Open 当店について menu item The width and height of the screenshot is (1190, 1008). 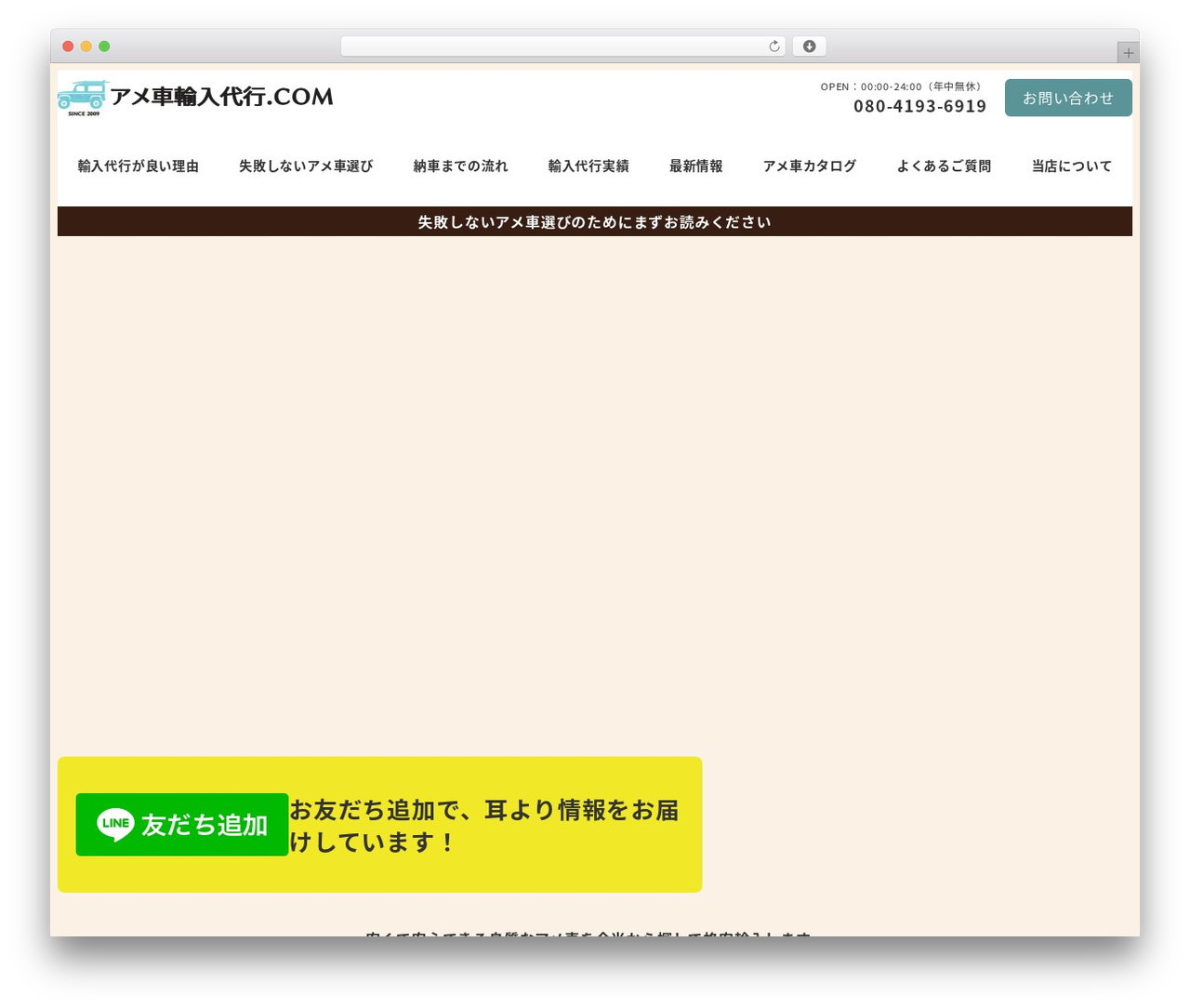coord(1072,166)
